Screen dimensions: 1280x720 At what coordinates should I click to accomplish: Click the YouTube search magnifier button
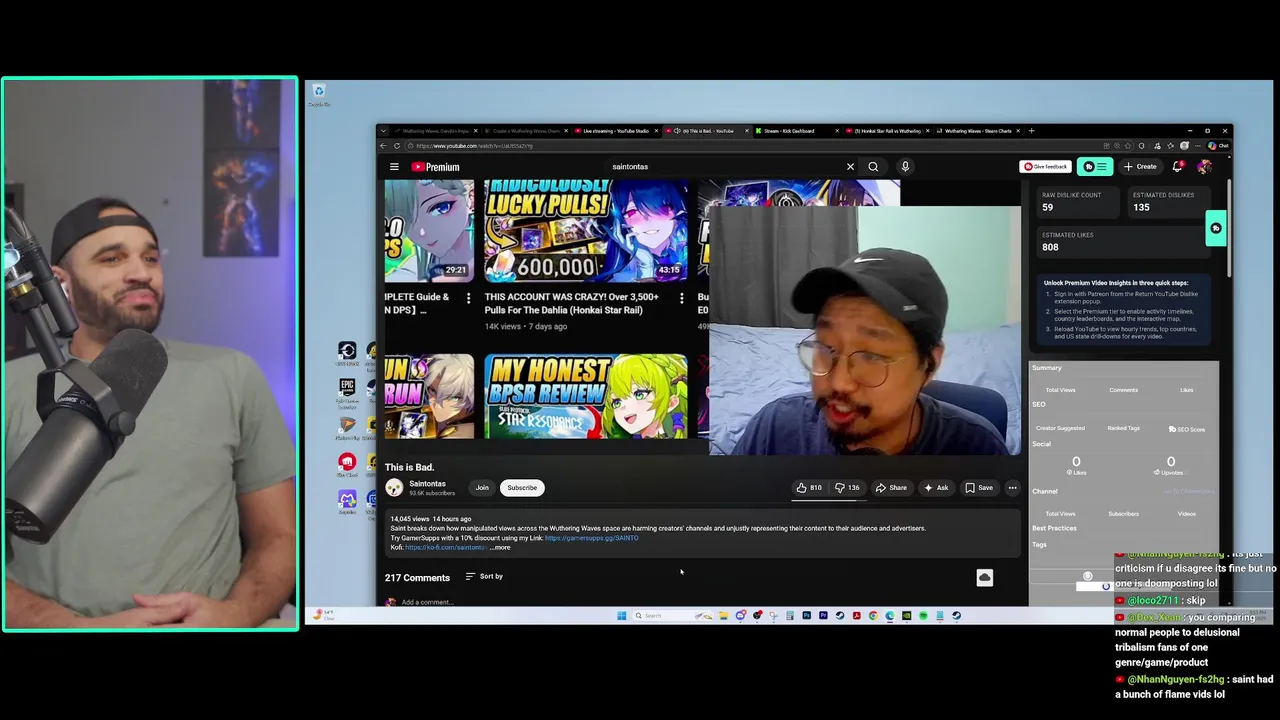pyautogui.click(x=873, y=167)
